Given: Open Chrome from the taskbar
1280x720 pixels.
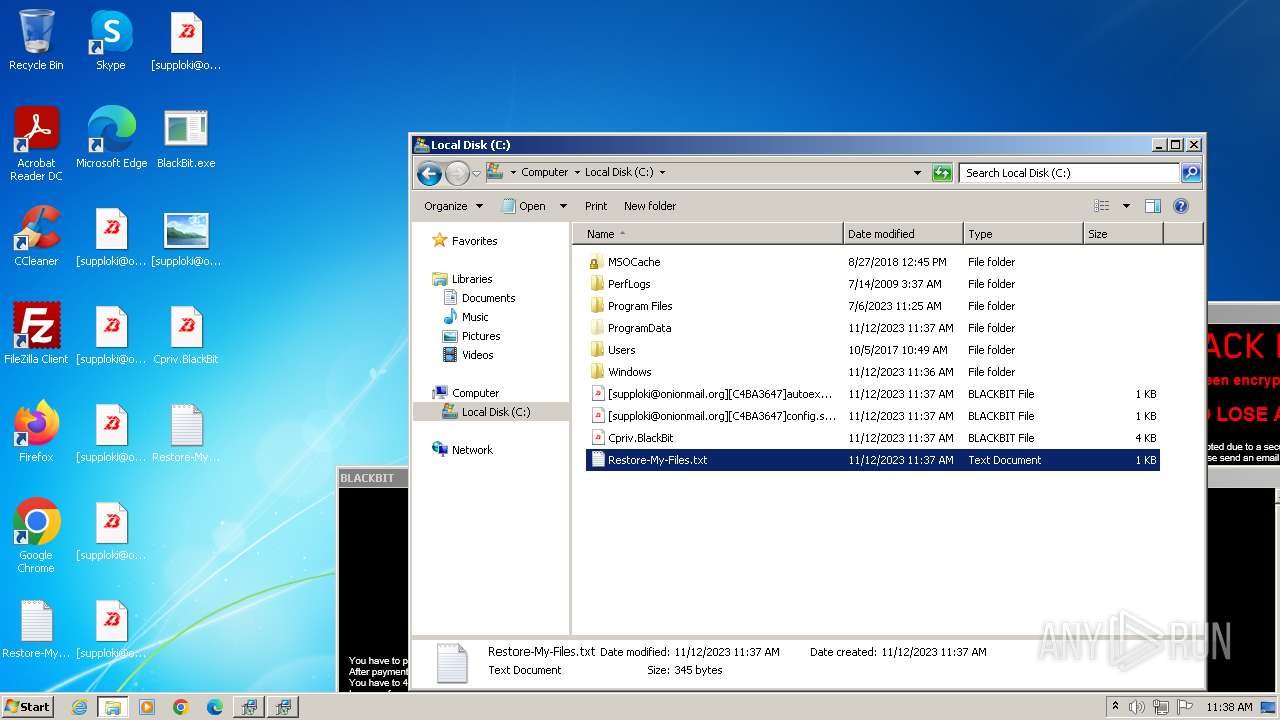Looking at the screenshot, I should point(181,707).
